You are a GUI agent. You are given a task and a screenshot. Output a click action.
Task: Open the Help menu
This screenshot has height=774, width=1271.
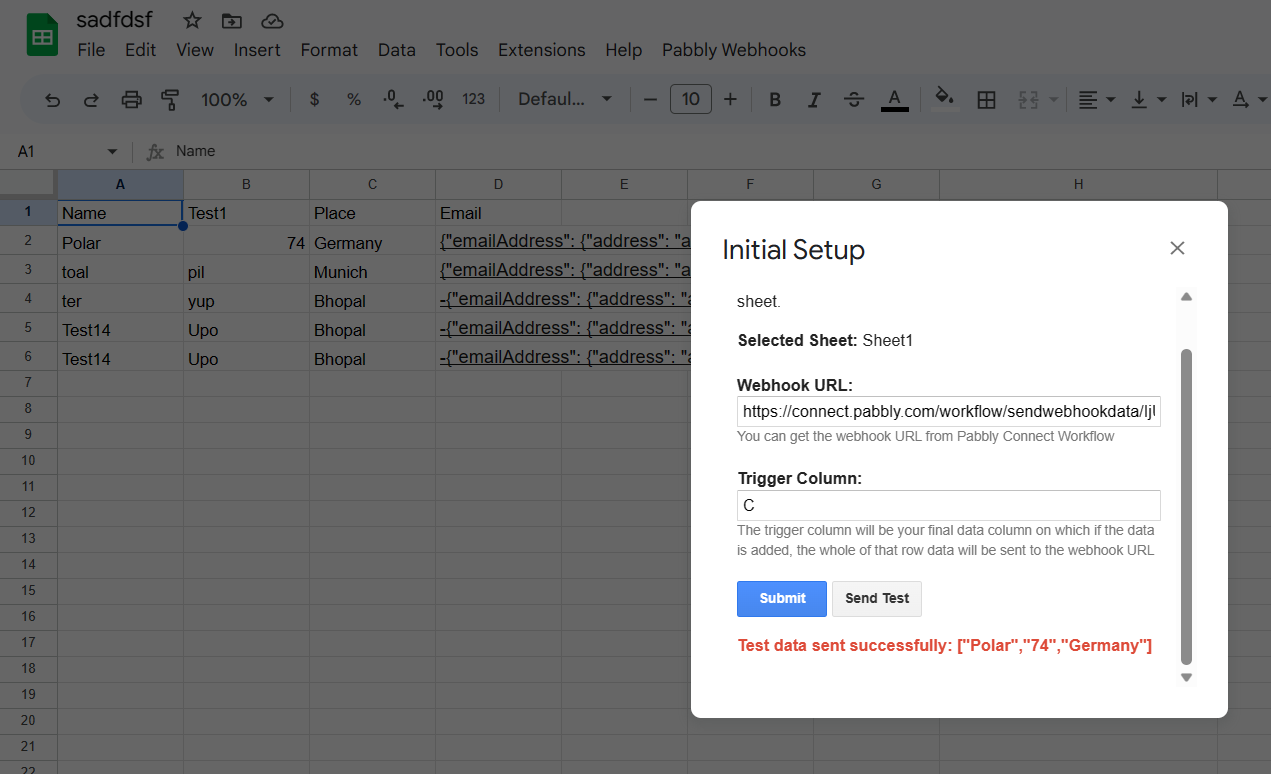coord(624,50)
